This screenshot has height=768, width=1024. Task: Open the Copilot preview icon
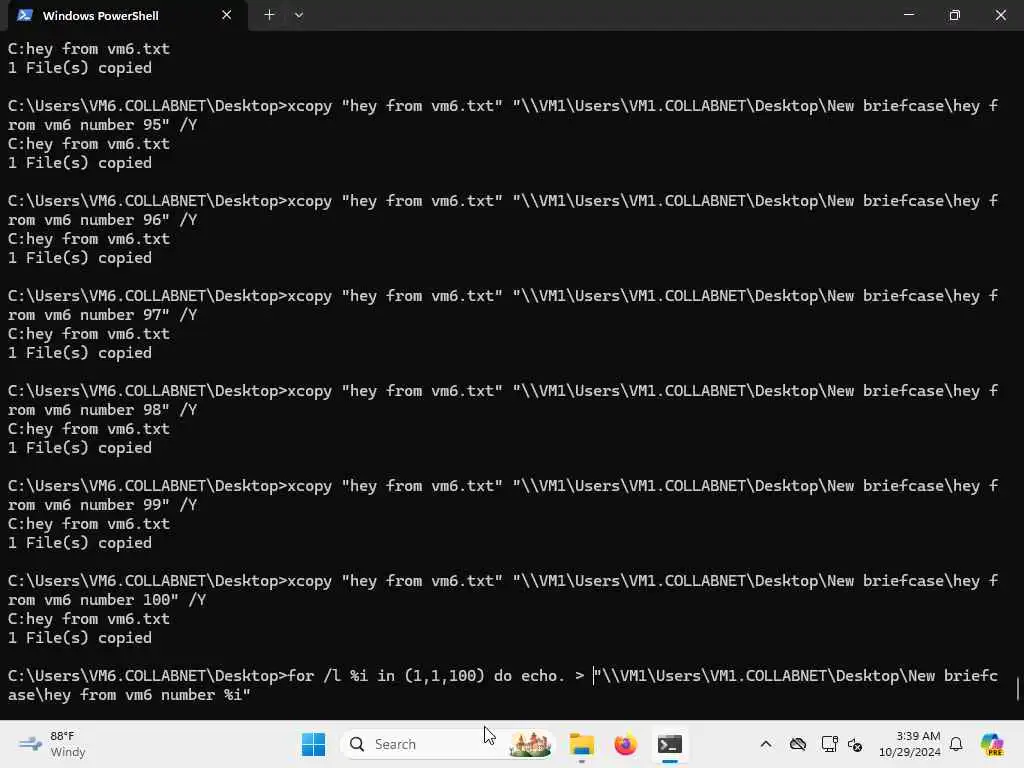(x=992, y=744)
